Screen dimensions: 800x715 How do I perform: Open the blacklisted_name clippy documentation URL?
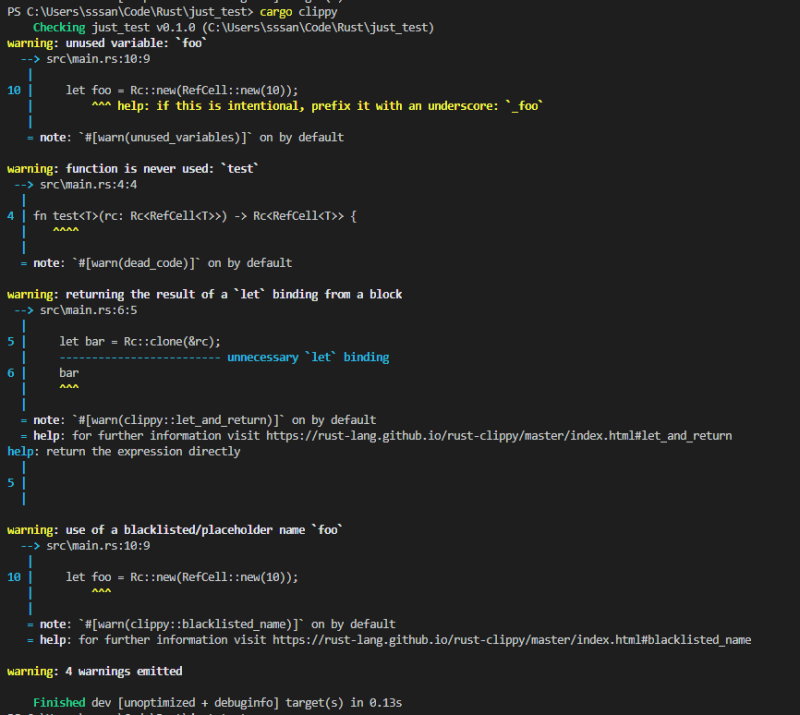click(x=511, y=640)
